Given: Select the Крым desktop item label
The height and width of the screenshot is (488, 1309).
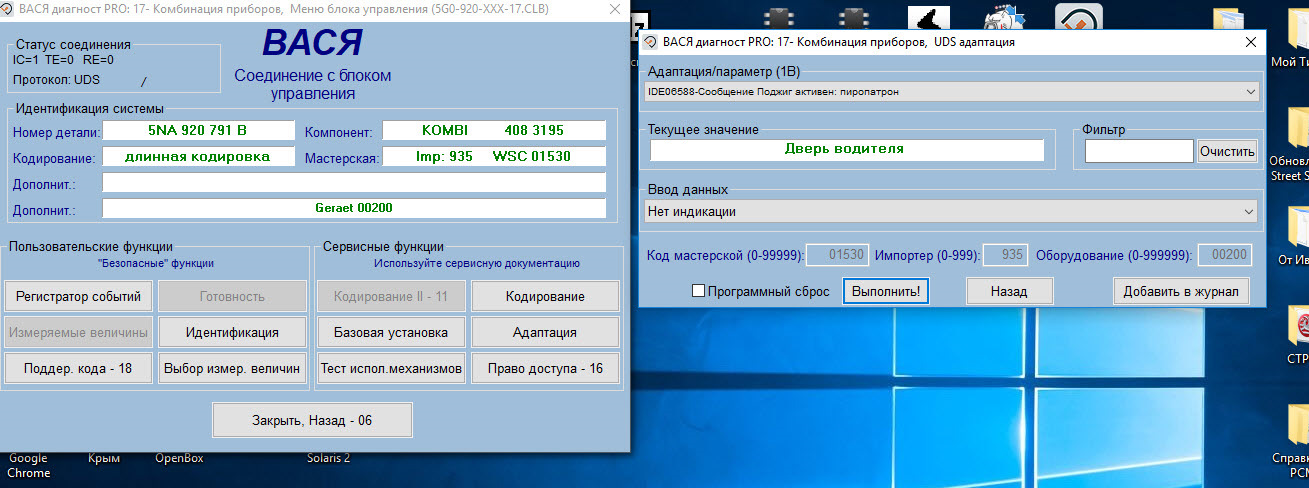Looking at the screenshot, I should (x=104, y=459).
